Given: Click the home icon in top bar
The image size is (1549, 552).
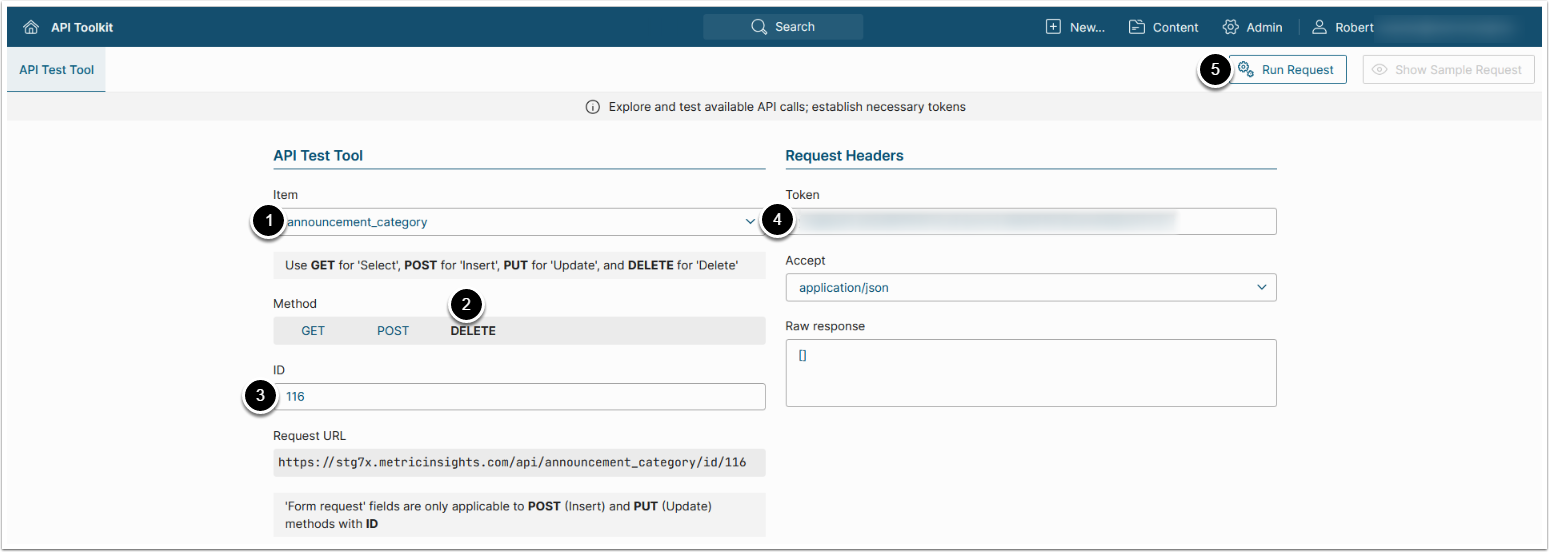Looking at the screenshot, I should pyautogui.click(x=31, y=28).
